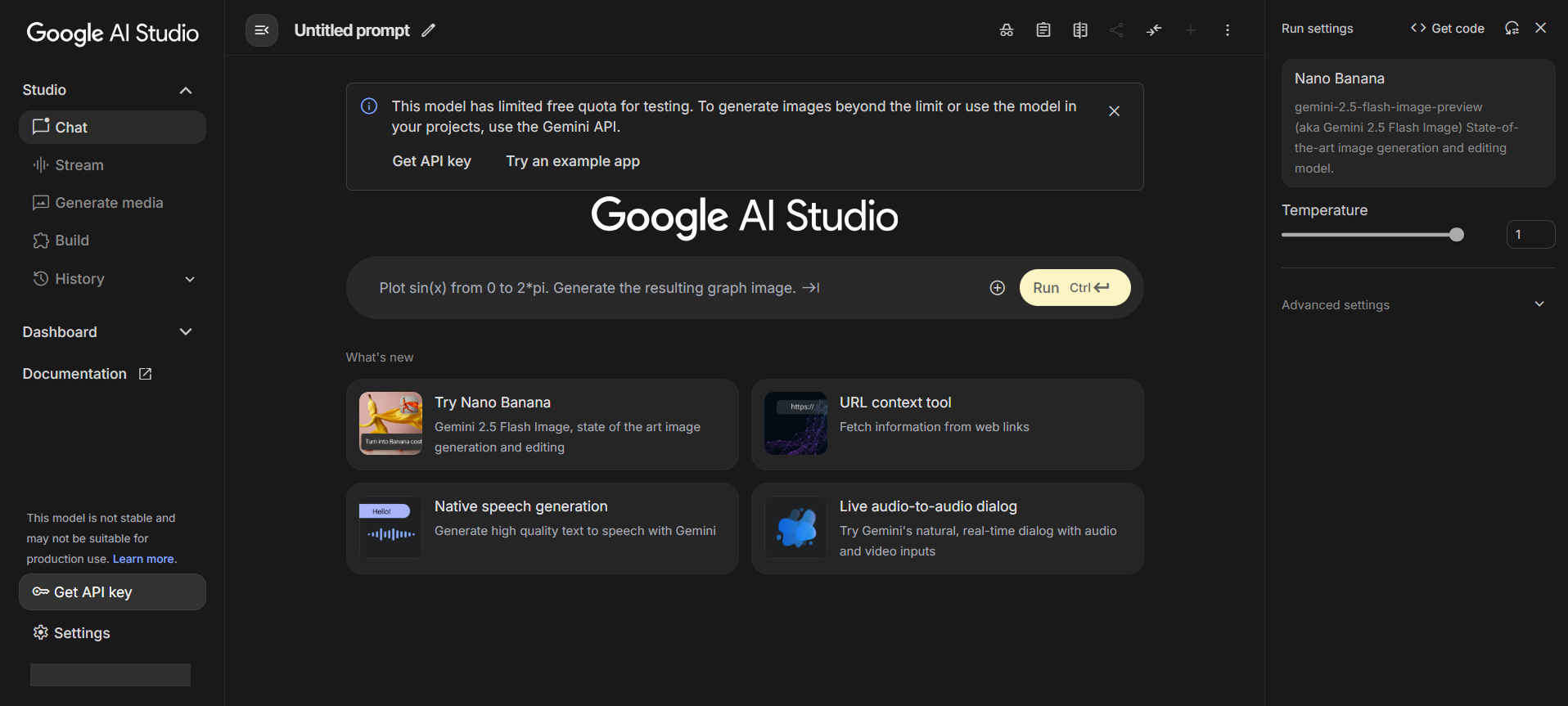Image resolution: width=1568 pixels, height=706 pixels.
Task: Click the Temperature value input field
Action: pyautogui.click(x=1530, y=235)
